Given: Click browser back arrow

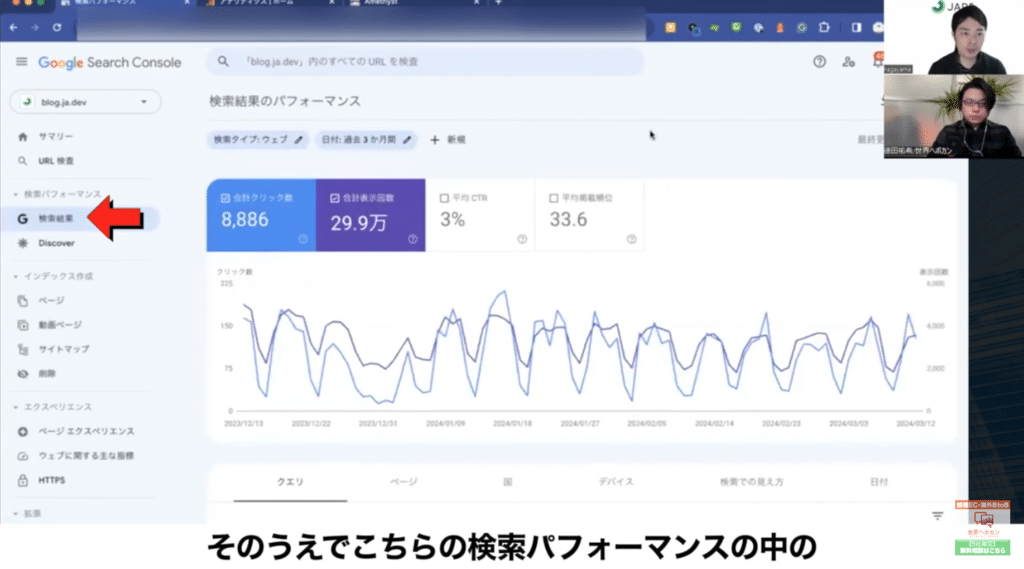Looking at the screenshot, I should (14, 27).
